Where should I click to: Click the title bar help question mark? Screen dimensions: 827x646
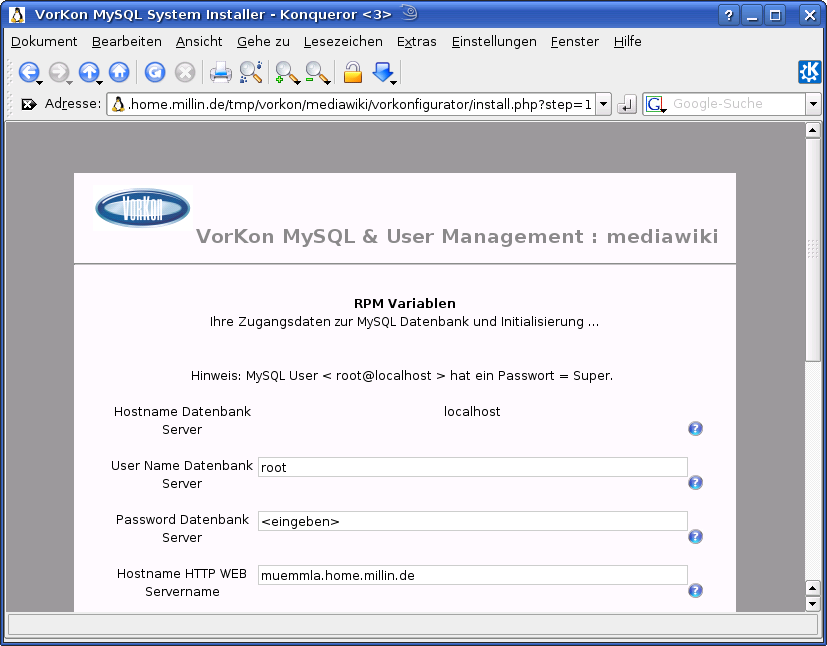click(x=728, y=15)
